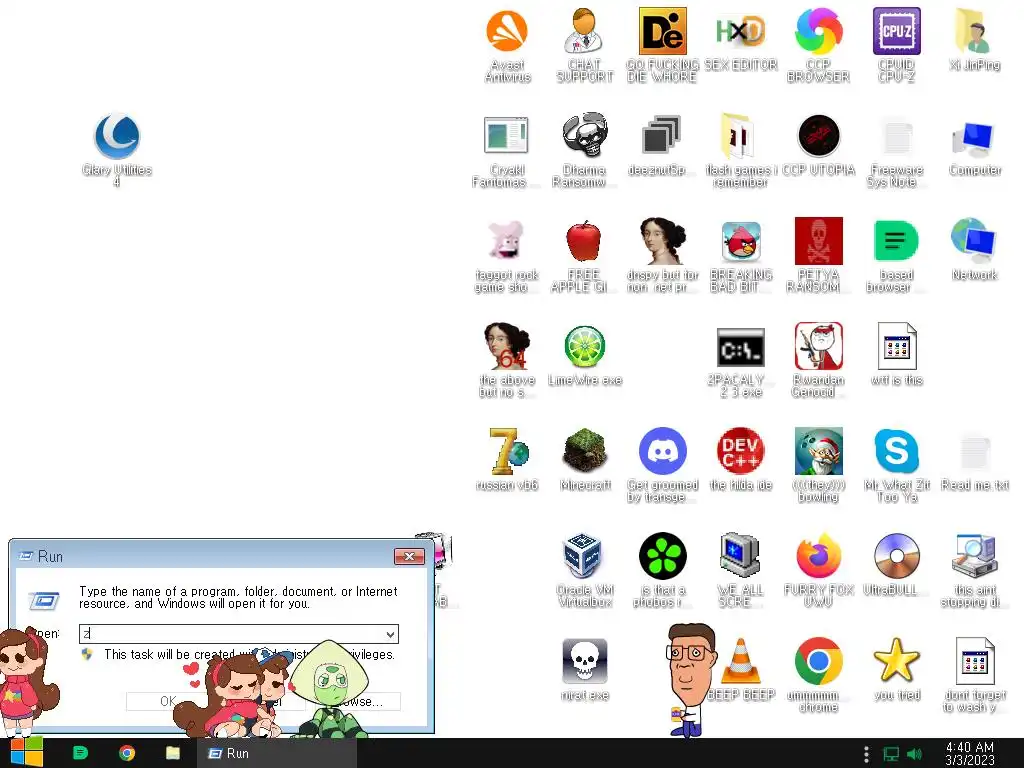Open the WE ALL SCRE computer icon

click(x=739, y=556)
